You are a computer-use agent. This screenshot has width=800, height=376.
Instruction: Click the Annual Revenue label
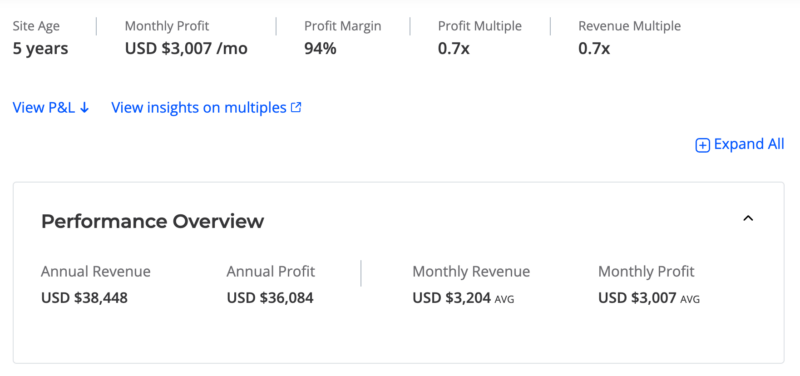click(x=96, y=271)
